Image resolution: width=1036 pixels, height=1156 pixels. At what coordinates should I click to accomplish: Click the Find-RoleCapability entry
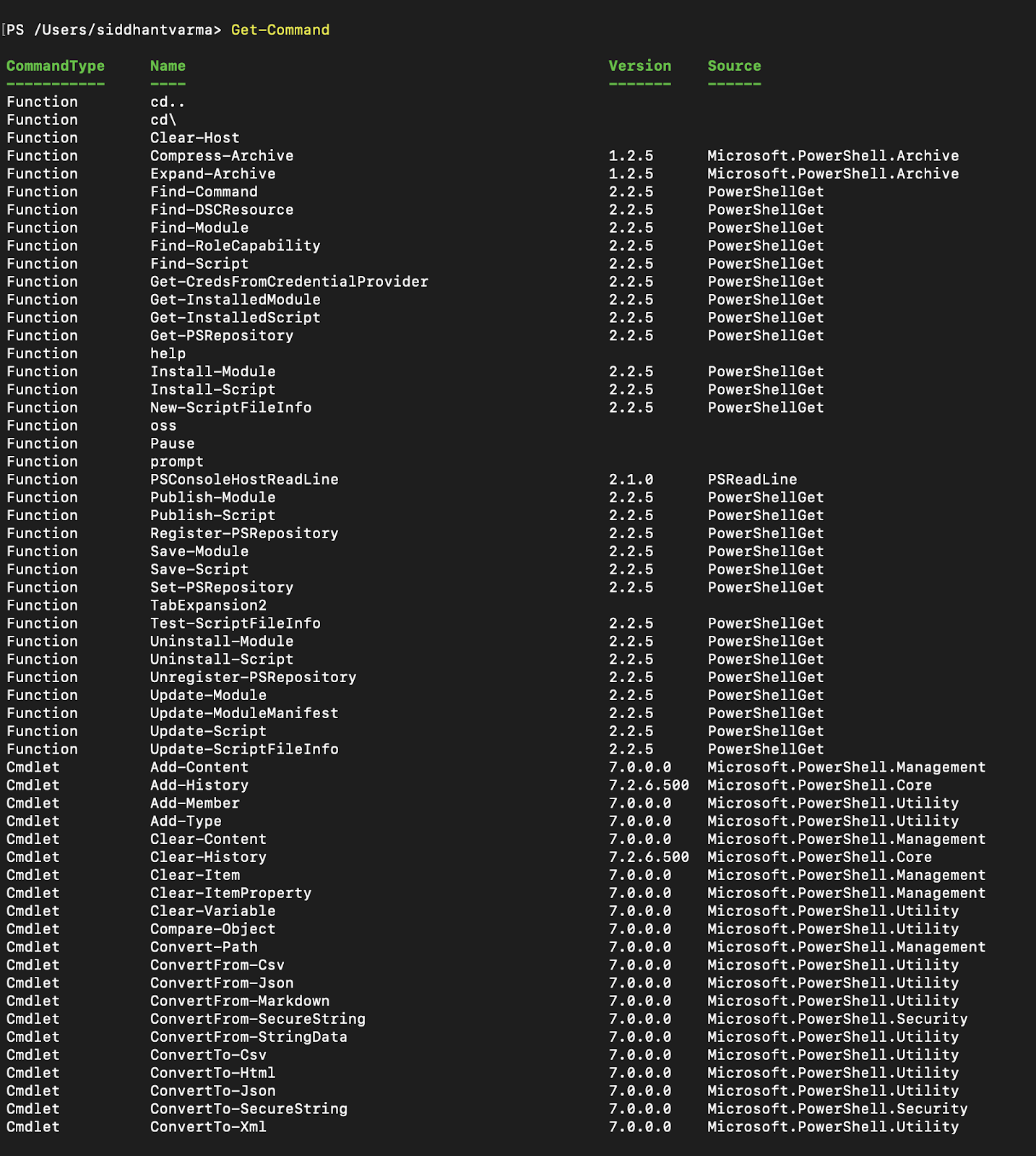pos(236,246)
